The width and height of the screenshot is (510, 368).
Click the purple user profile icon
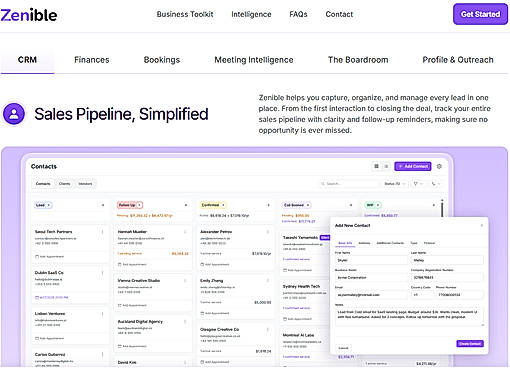14,114
